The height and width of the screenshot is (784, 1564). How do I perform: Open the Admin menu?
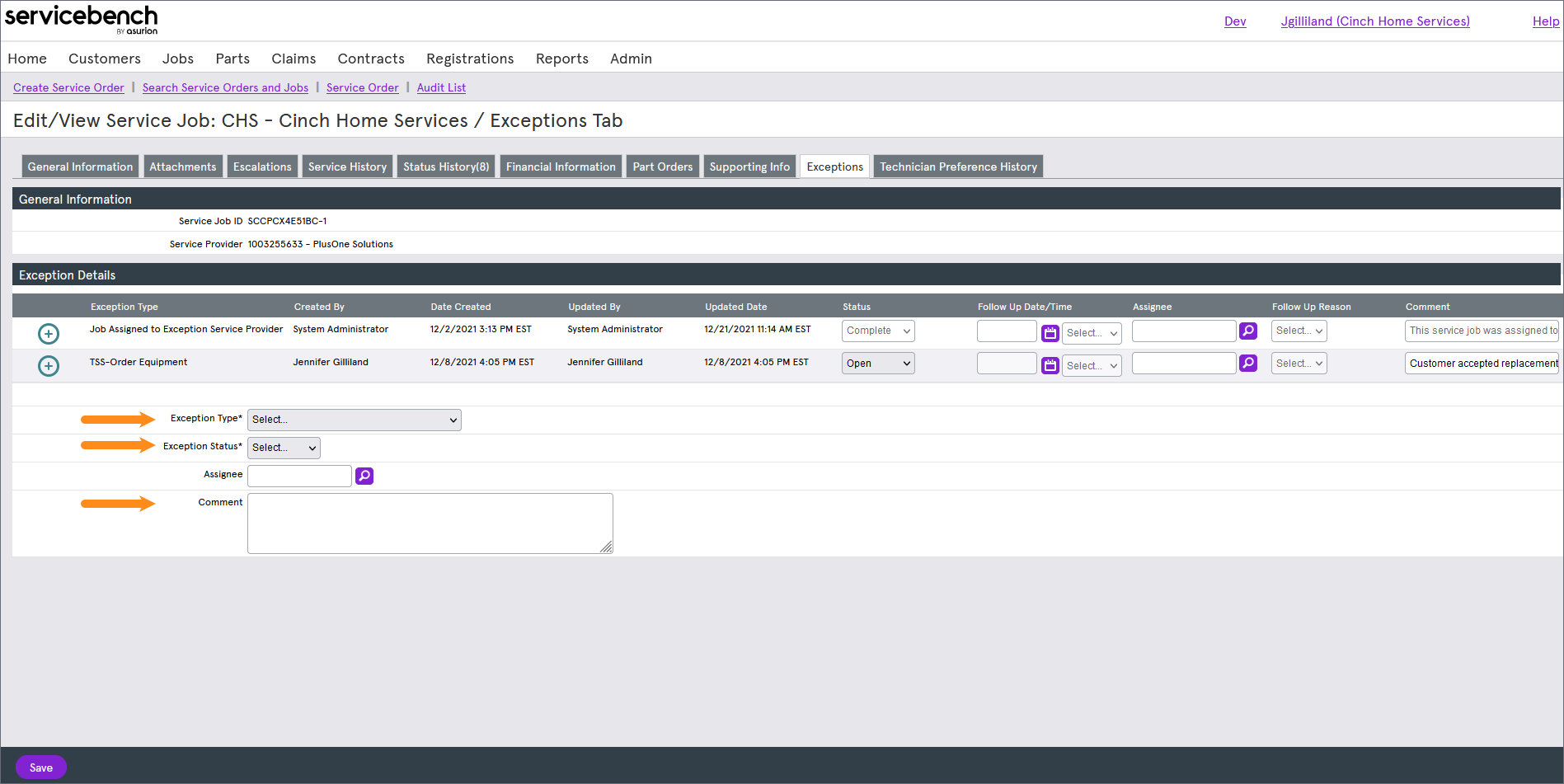631,59
